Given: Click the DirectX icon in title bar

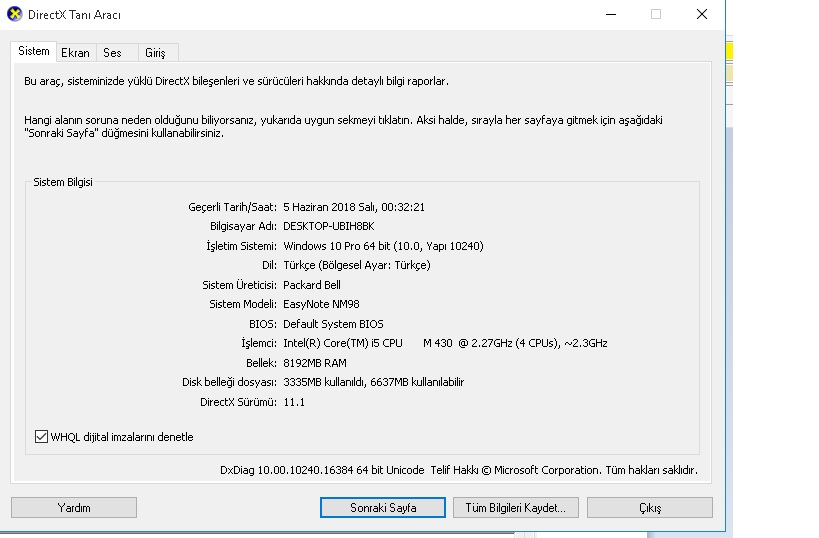Looking at the screenshot, I should click(x=14, y=15).
